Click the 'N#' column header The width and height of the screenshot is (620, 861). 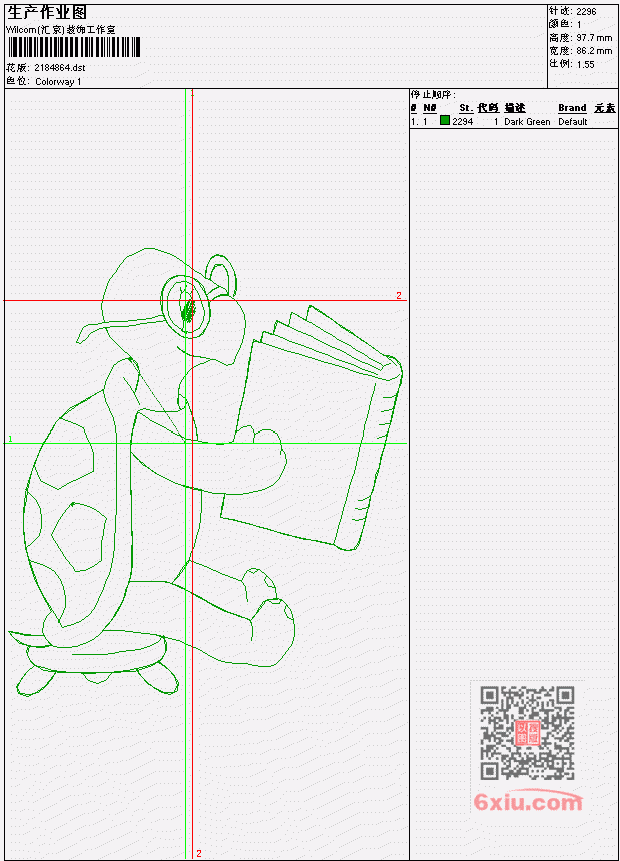tap(429, 108)
